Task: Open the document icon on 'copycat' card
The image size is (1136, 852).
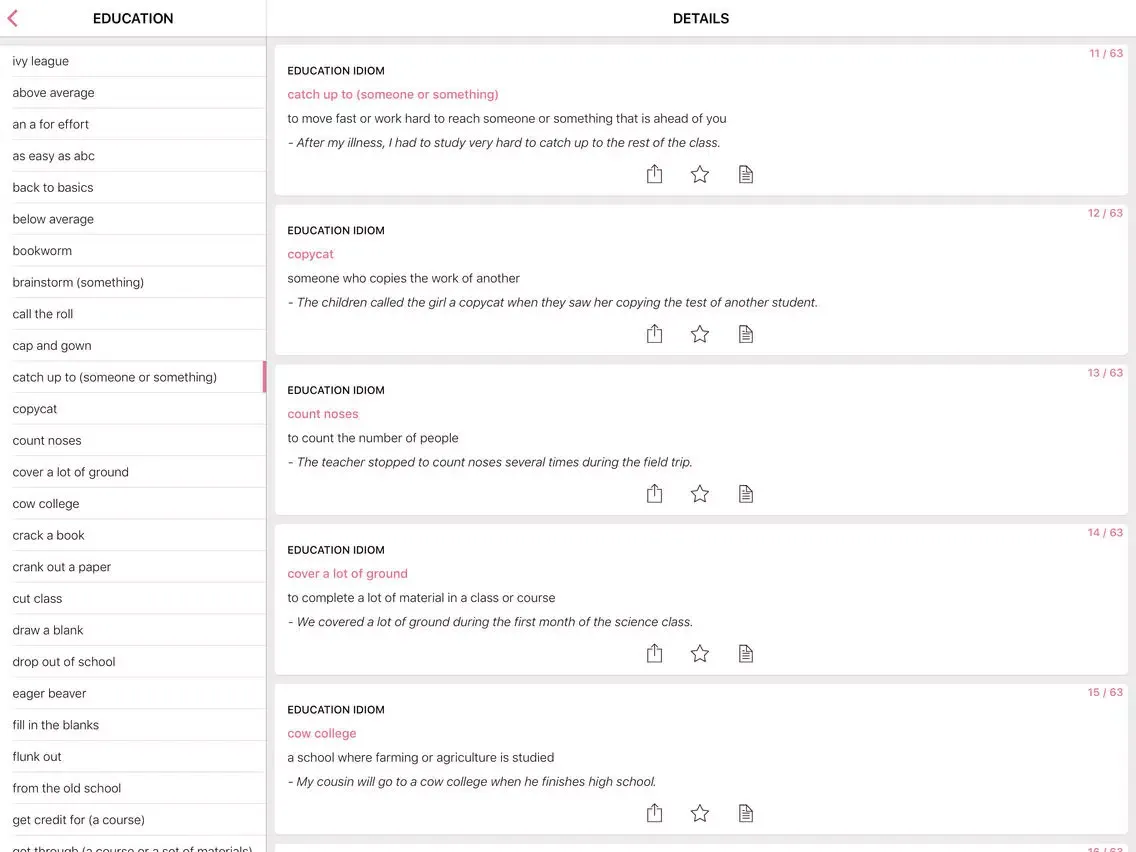Action: point(746,334)
